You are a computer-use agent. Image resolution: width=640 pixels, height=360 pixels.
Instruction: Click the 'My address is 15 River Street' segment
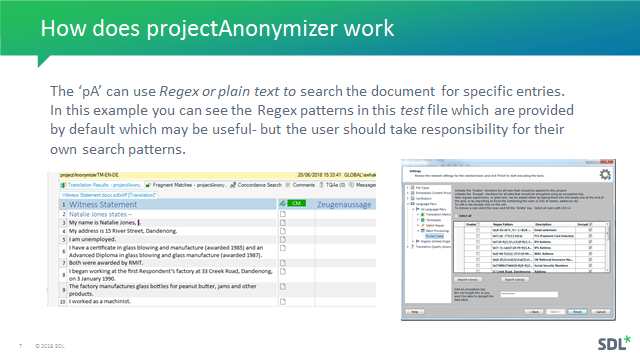(123, 231)
